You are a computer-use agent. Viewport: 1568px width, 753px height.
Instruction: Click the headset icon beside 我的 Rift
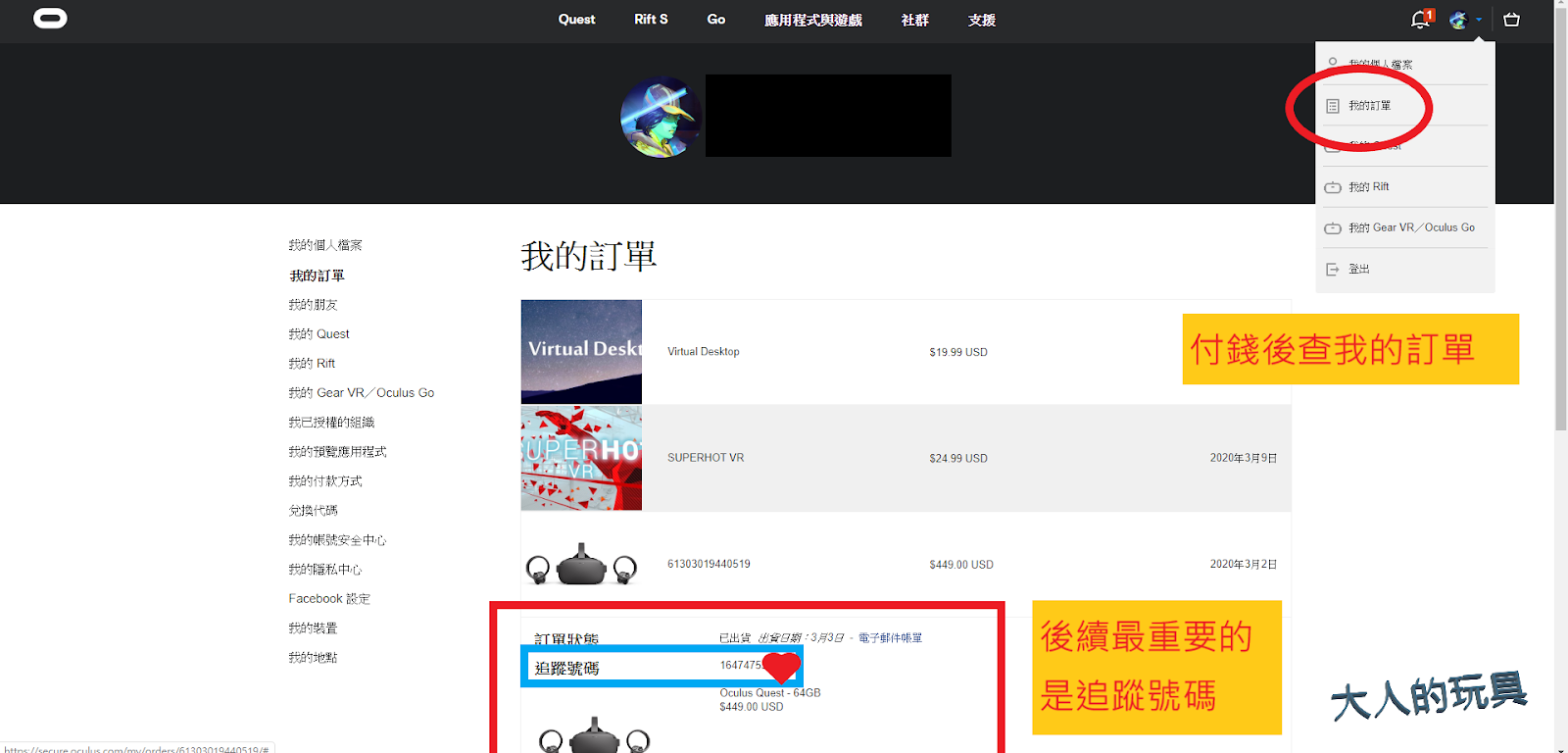pyautogui.click(x=1333, y=187)
